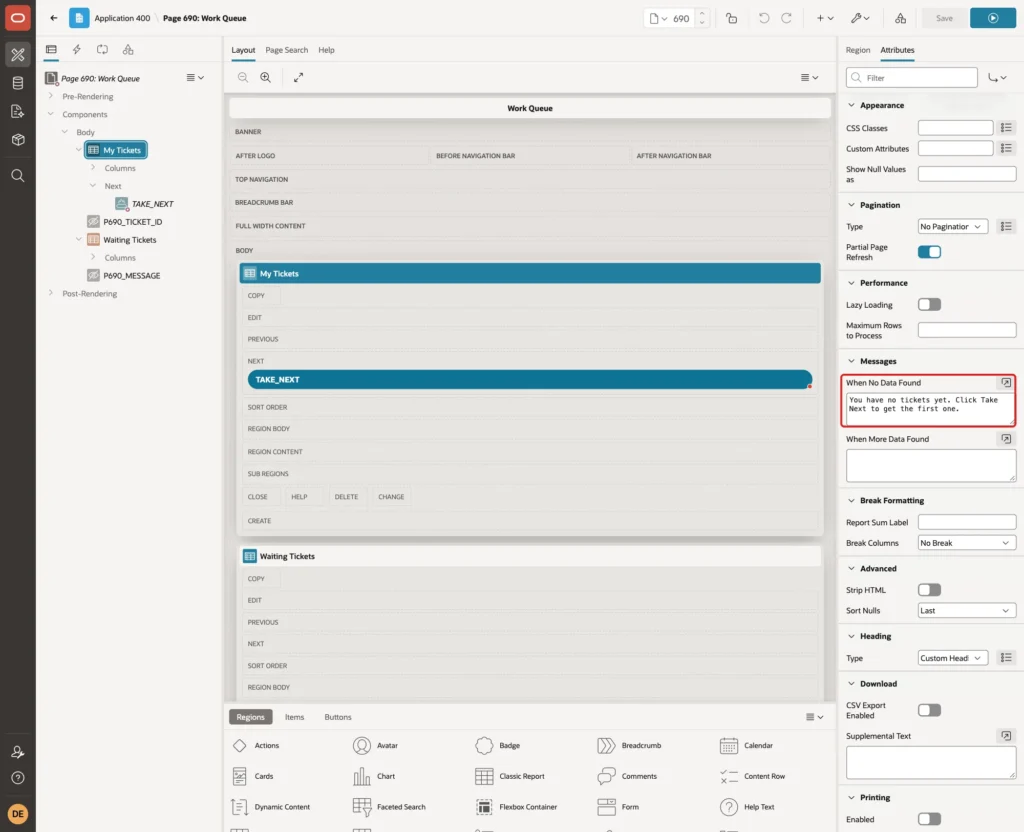Run the page with the play button
Image resolution: width=1024 pixels, height=832 pixels.
(993, 18)
